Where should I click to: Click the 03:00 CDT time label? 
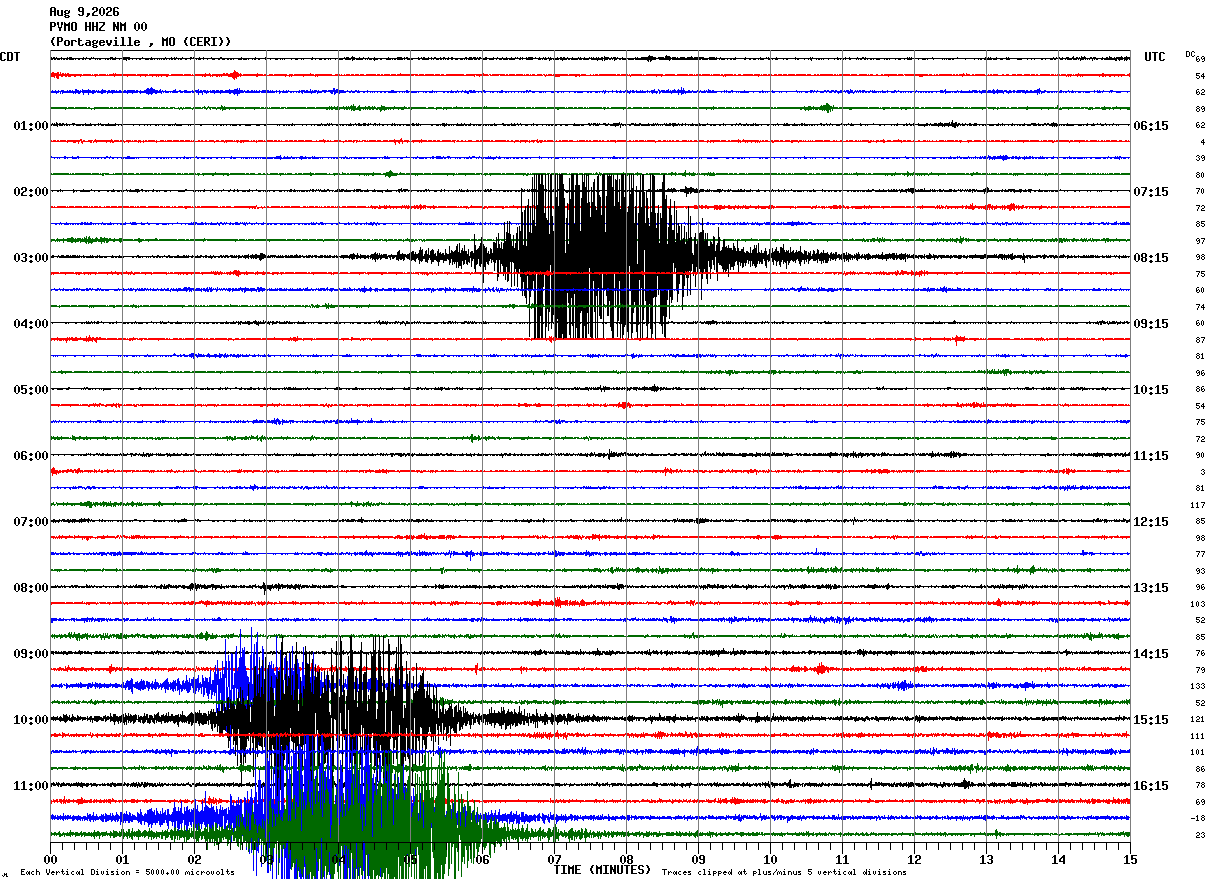pos(31,258)
